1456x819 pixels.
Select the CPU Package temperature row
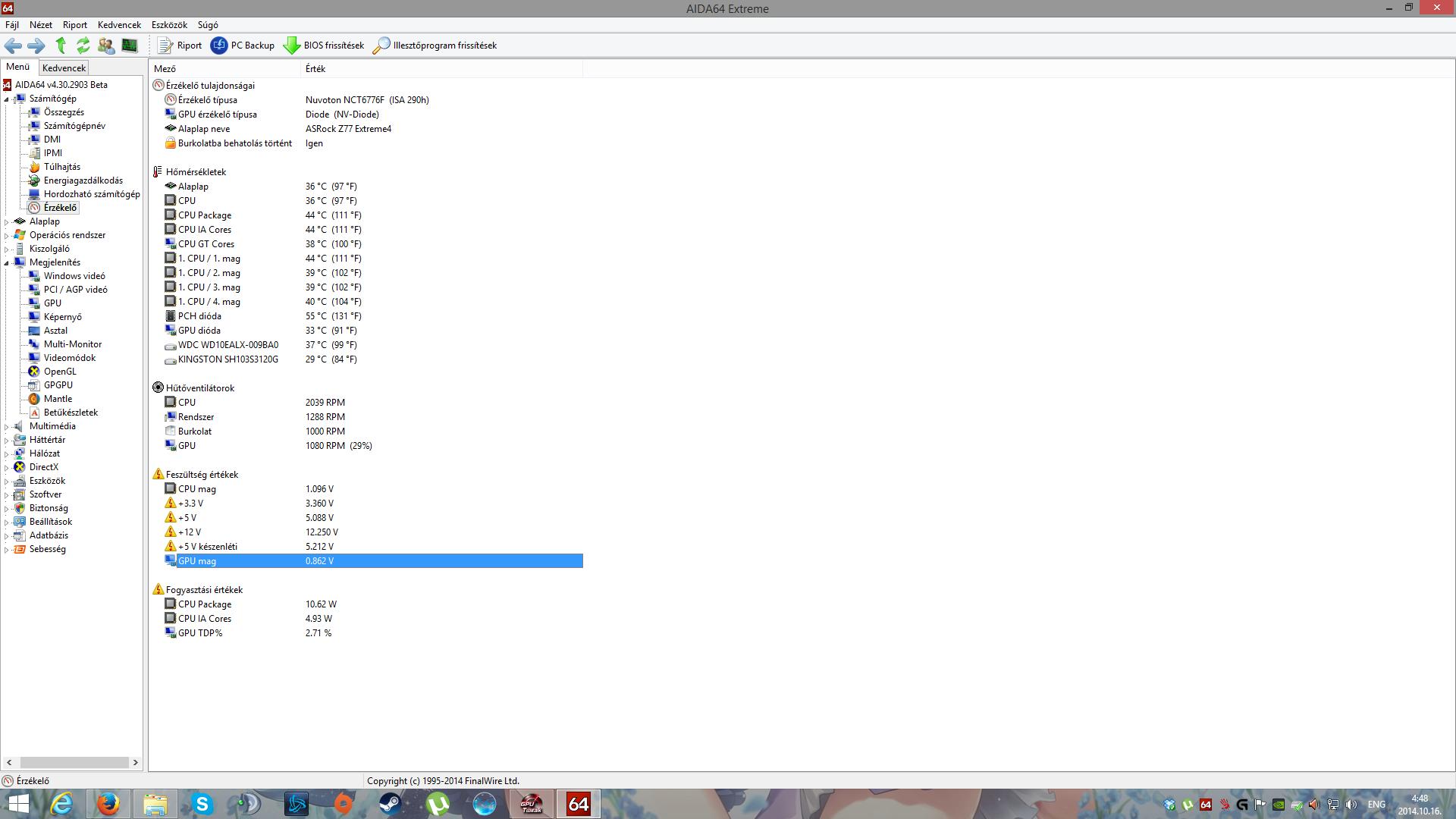pos(205,215)
